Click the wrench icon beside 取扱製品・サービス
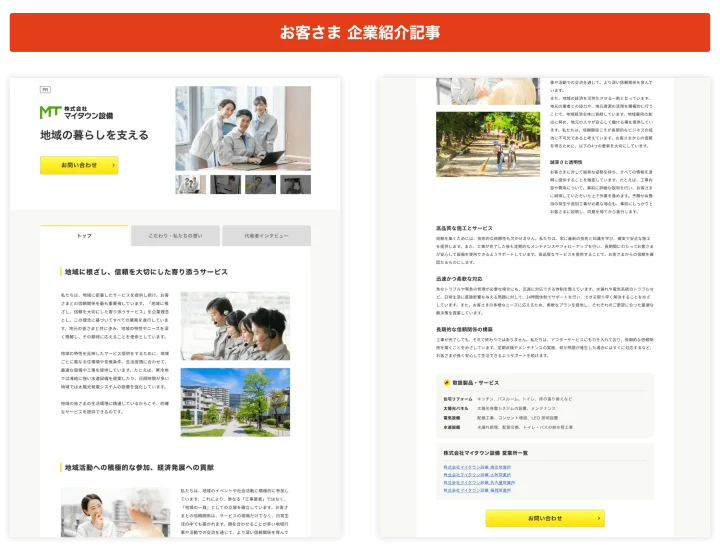 tap(447, 382)
